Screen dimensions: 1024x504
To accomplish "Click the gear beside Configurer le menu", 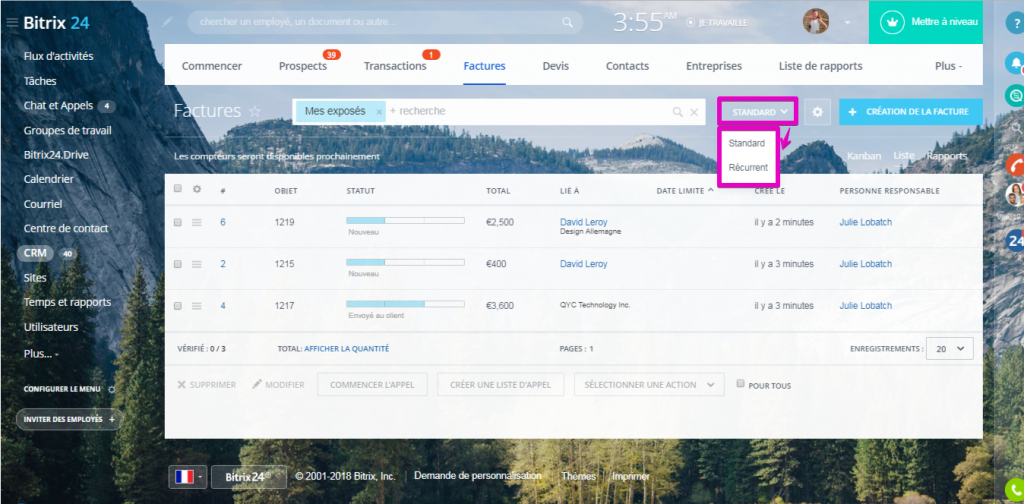I will [111, 389].
